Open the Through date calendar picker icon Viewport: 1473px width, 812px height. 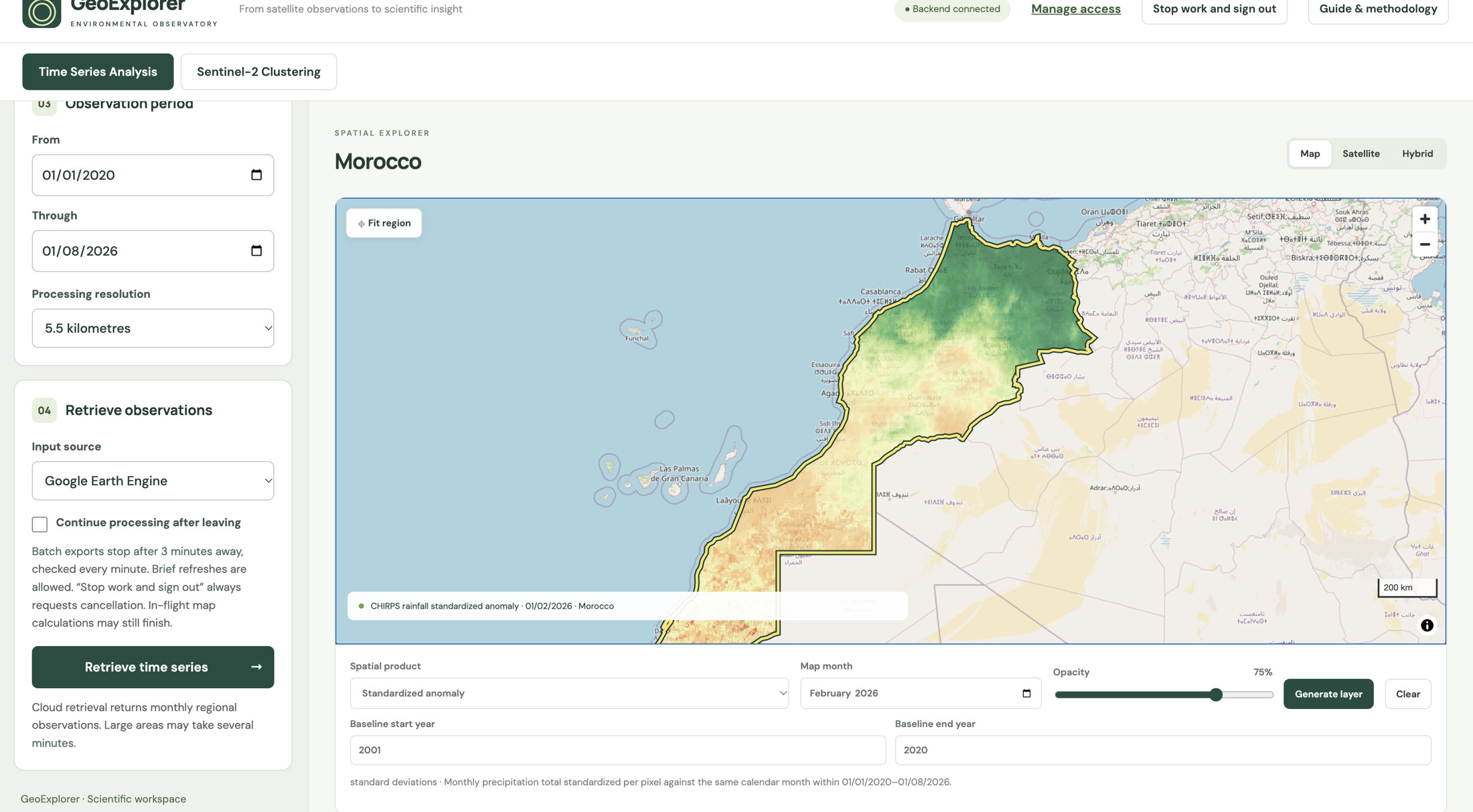(256, 250)
